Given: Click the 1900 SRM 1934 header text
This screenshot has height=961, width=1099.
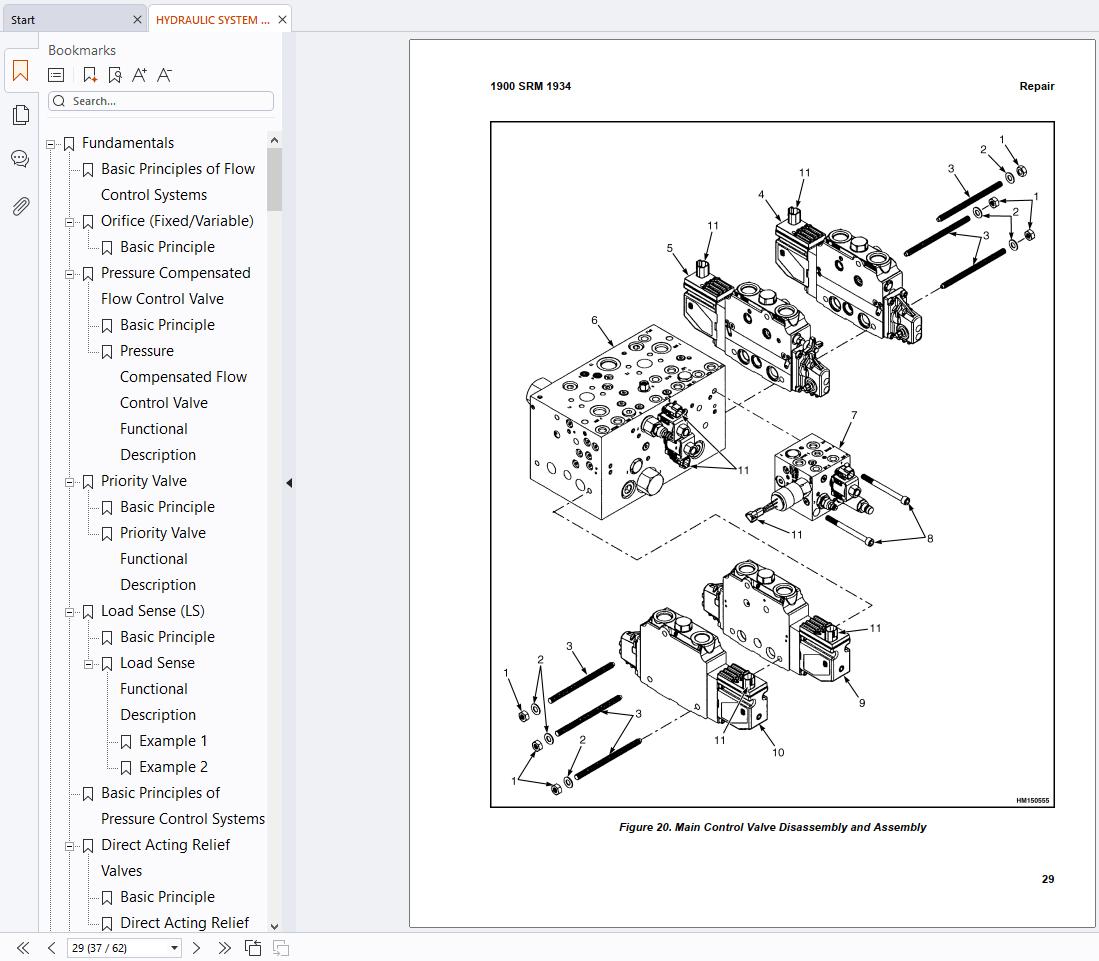Looking at the screenshot, I should [531, 86].
